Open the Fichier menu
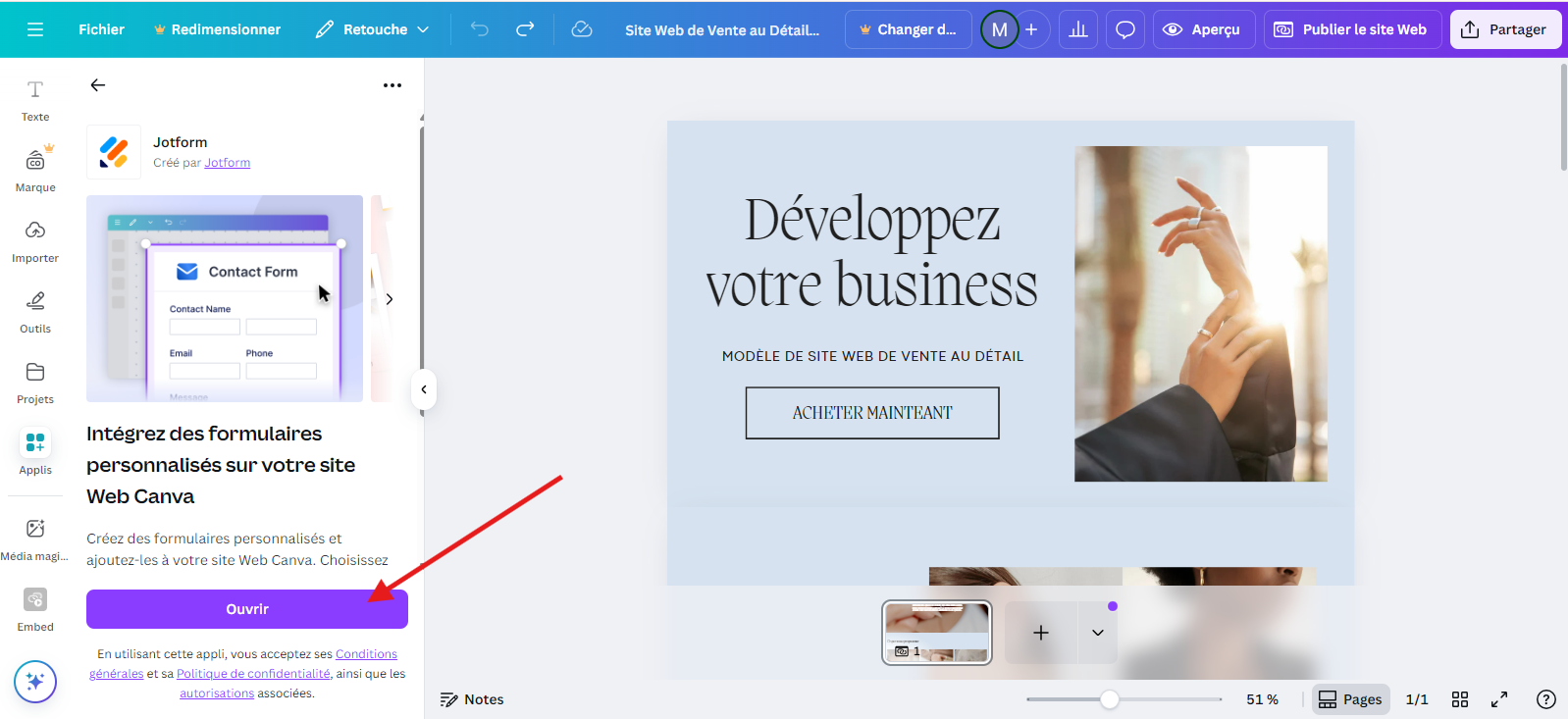 102,29
